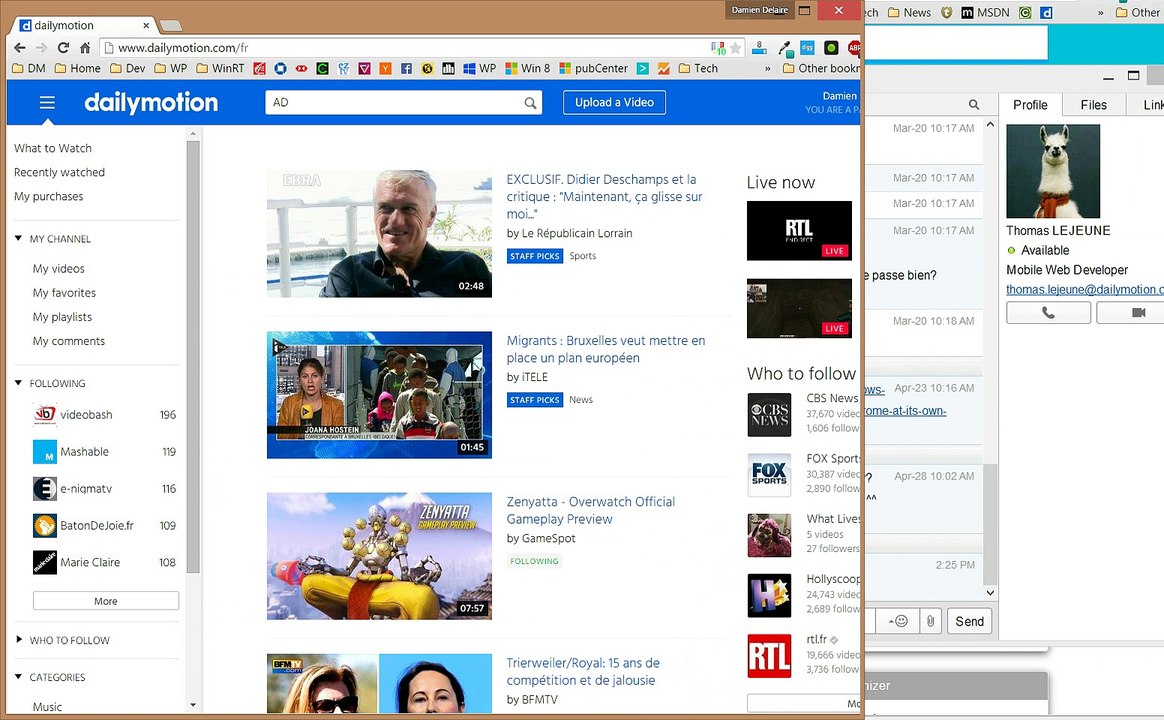Send the chat message
Screen dimensions: 1164x720
point(970,621)
